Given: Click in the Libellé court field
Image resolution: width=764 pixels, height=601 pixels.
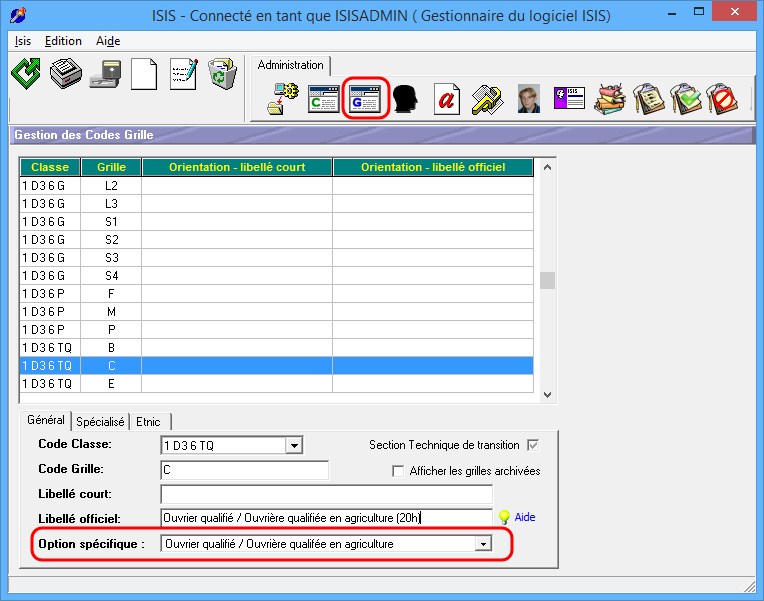Looking at the screenshot, I should pos(326,494).
